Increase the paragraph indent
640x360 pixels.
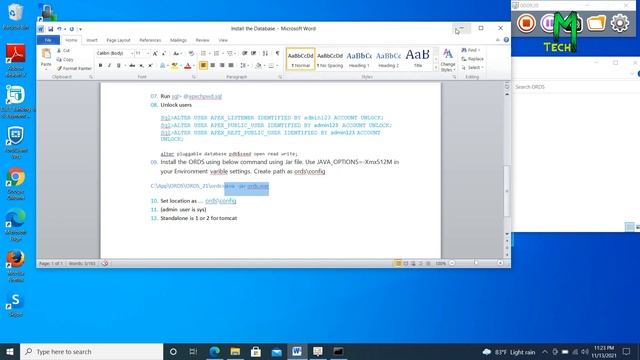pos(254,53)
